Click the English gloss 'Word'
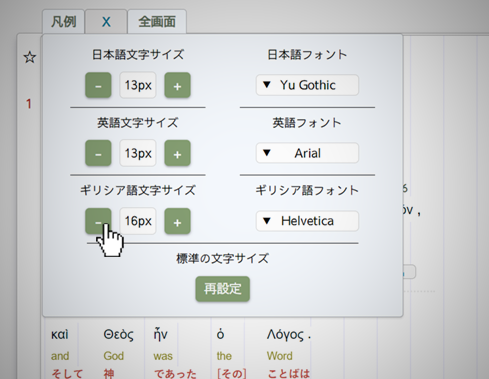 tap(279, 356)
